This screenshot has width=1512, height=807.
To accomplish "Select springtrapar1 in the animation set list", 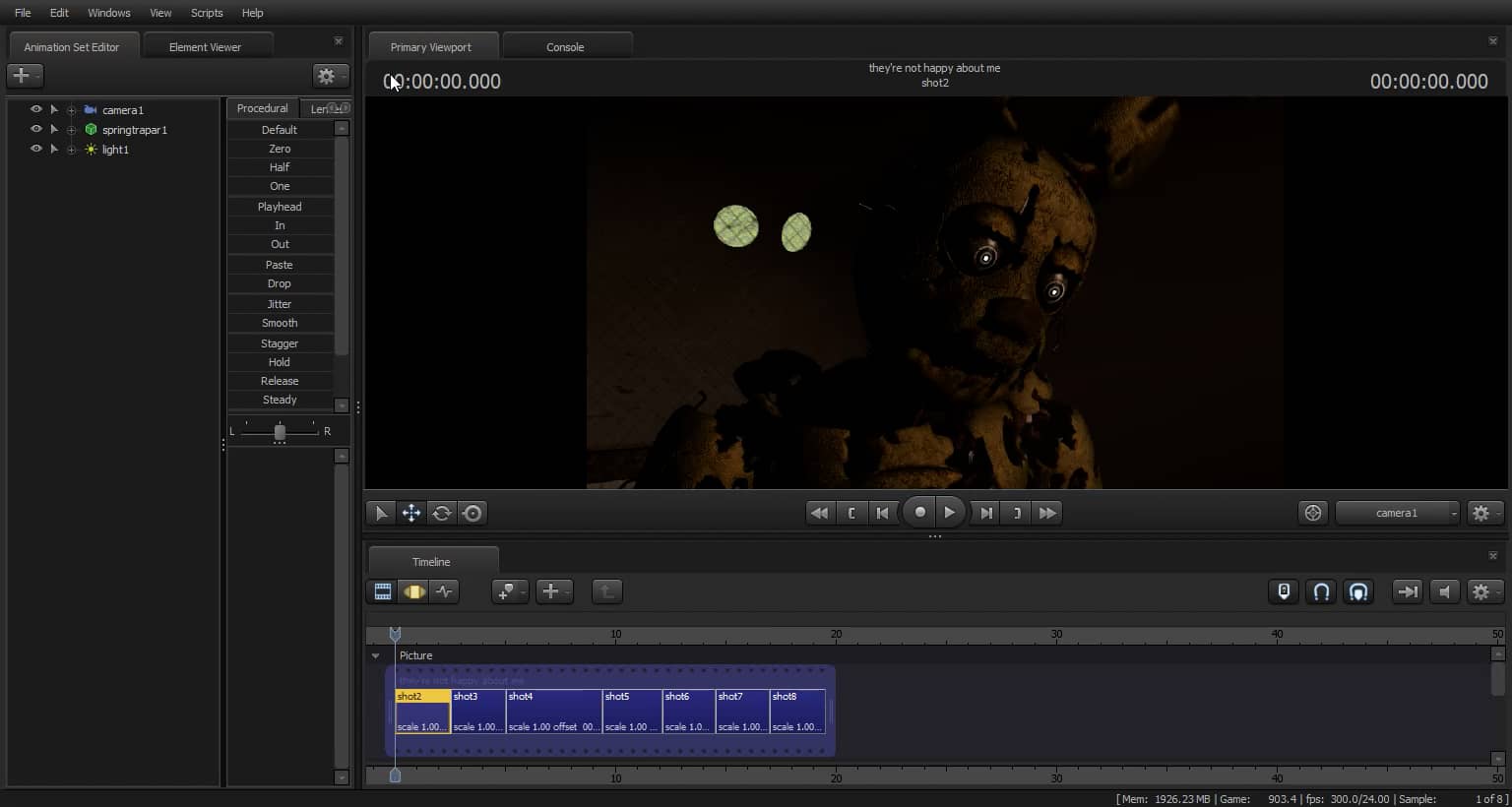I will click(x=135, y=130).
